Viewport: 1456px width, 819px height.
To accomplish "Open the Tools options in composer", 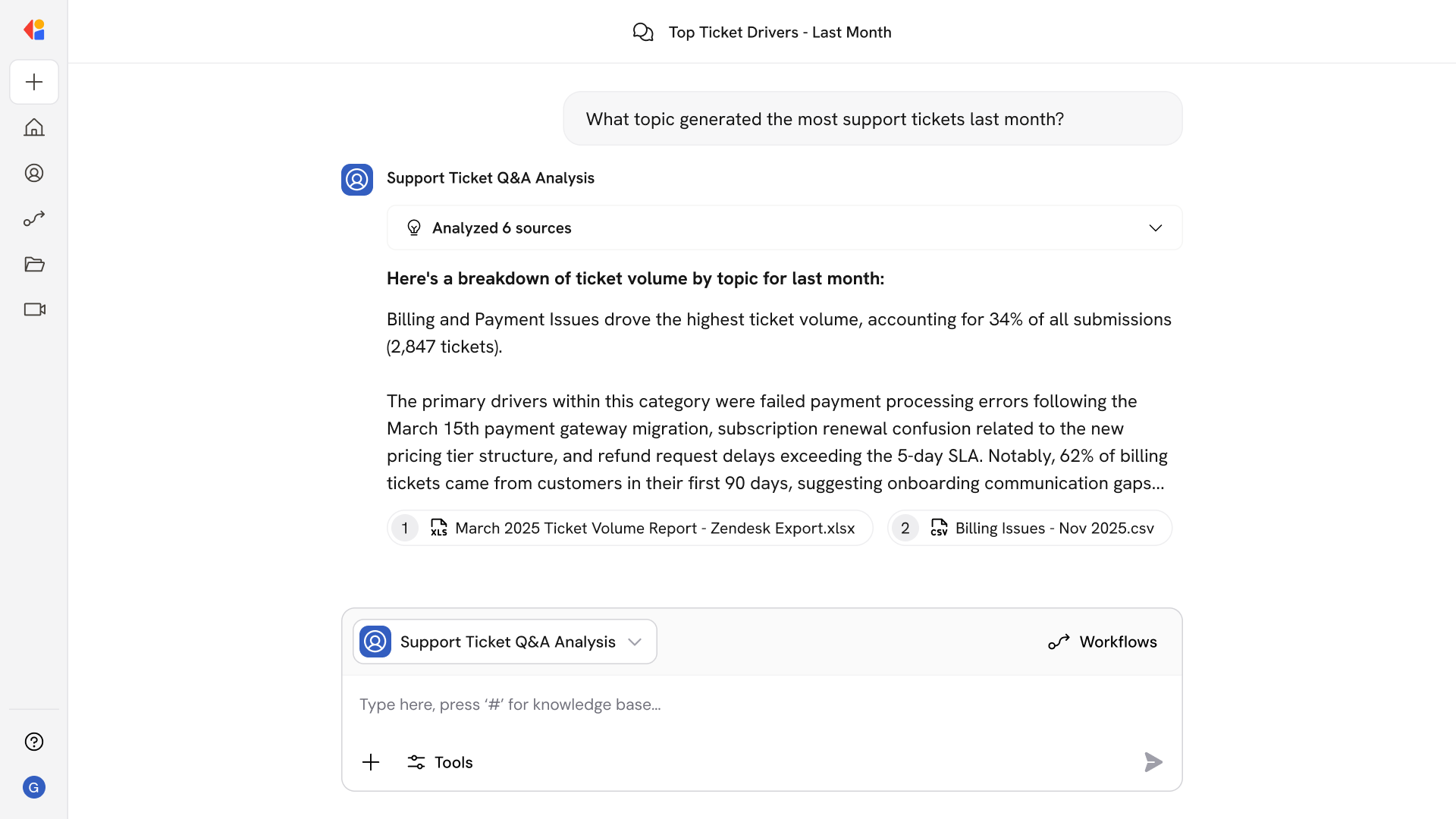I will (440, 762).
